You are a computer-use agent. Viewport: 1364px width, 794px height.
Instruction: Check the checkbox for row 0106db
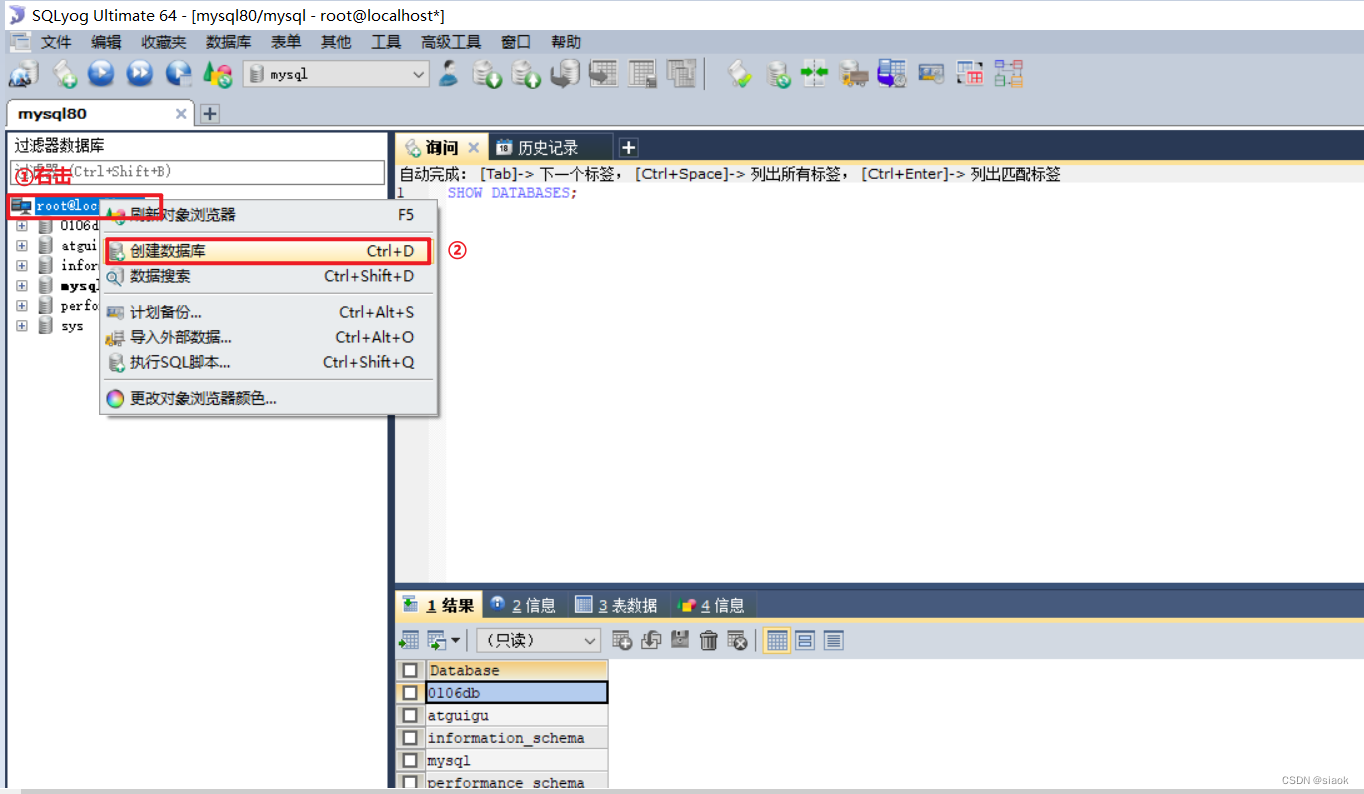point(410,692)
